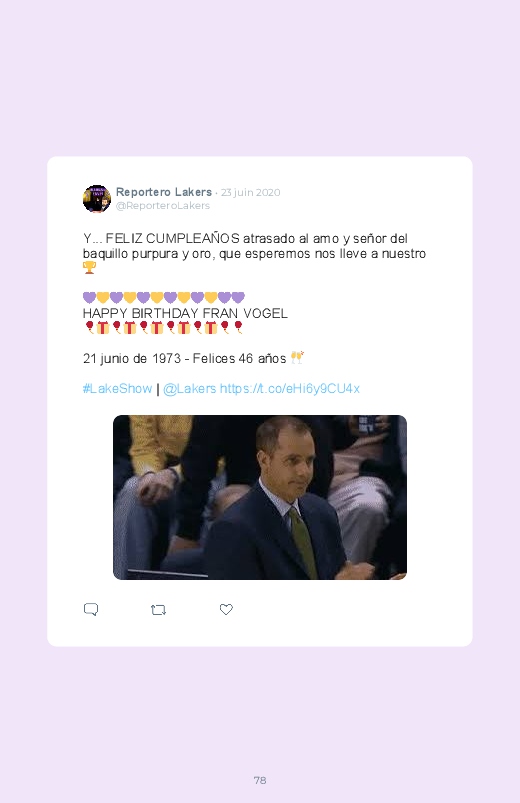Click the Reportero Lakers display name
This screenshot has width=520, height=803.
(164, 192)
